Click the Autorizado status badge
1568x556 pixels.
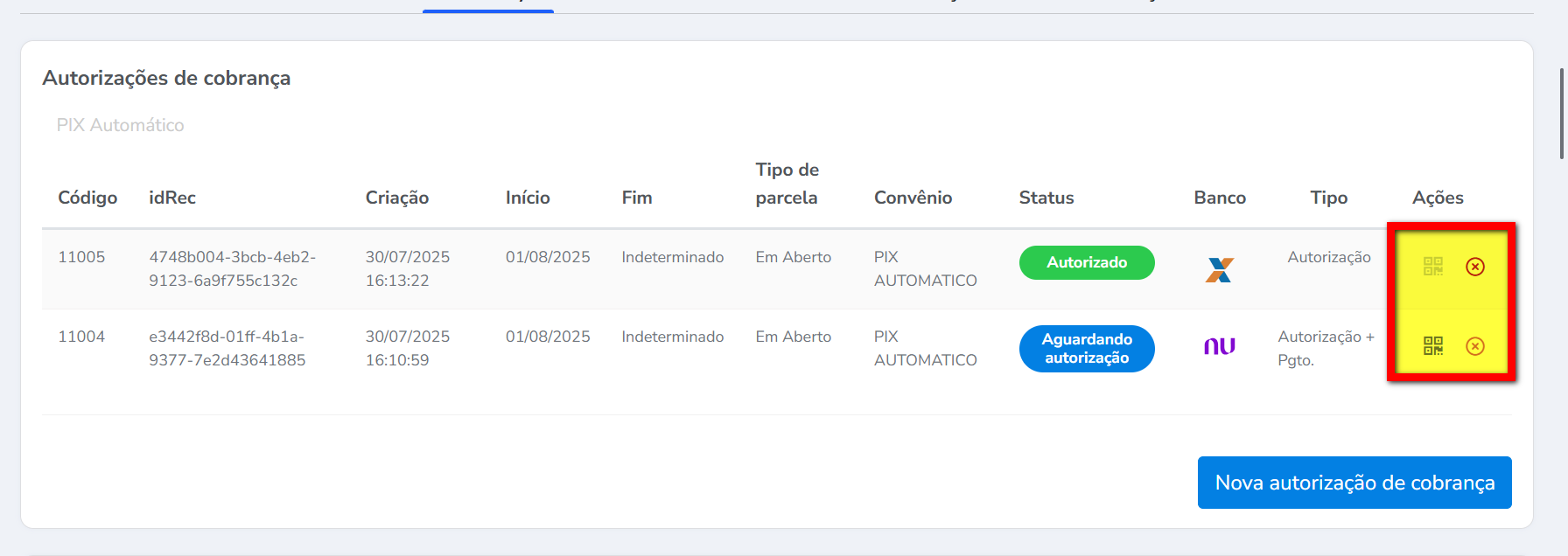(x=1087, y=262)
